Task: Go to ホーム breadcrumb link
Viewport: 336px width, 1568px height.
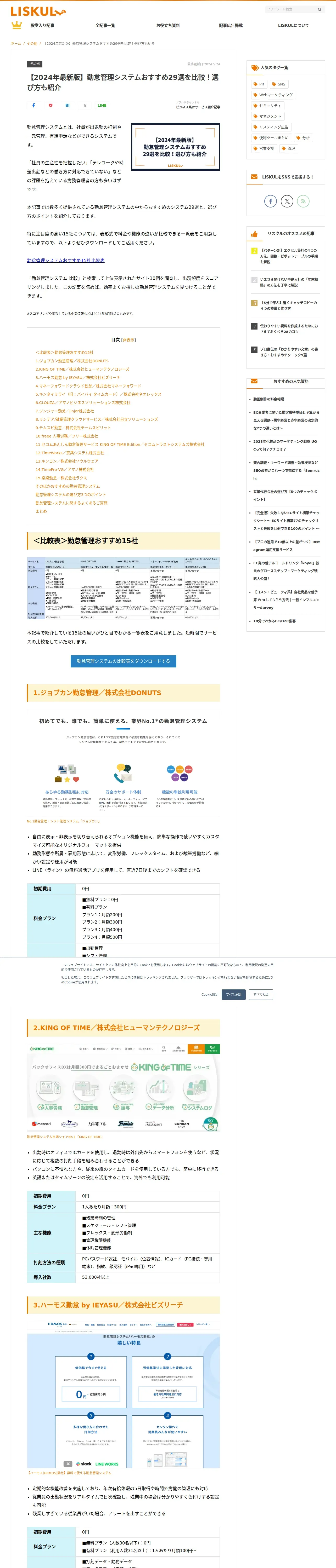Action: [x=16, y=44]
